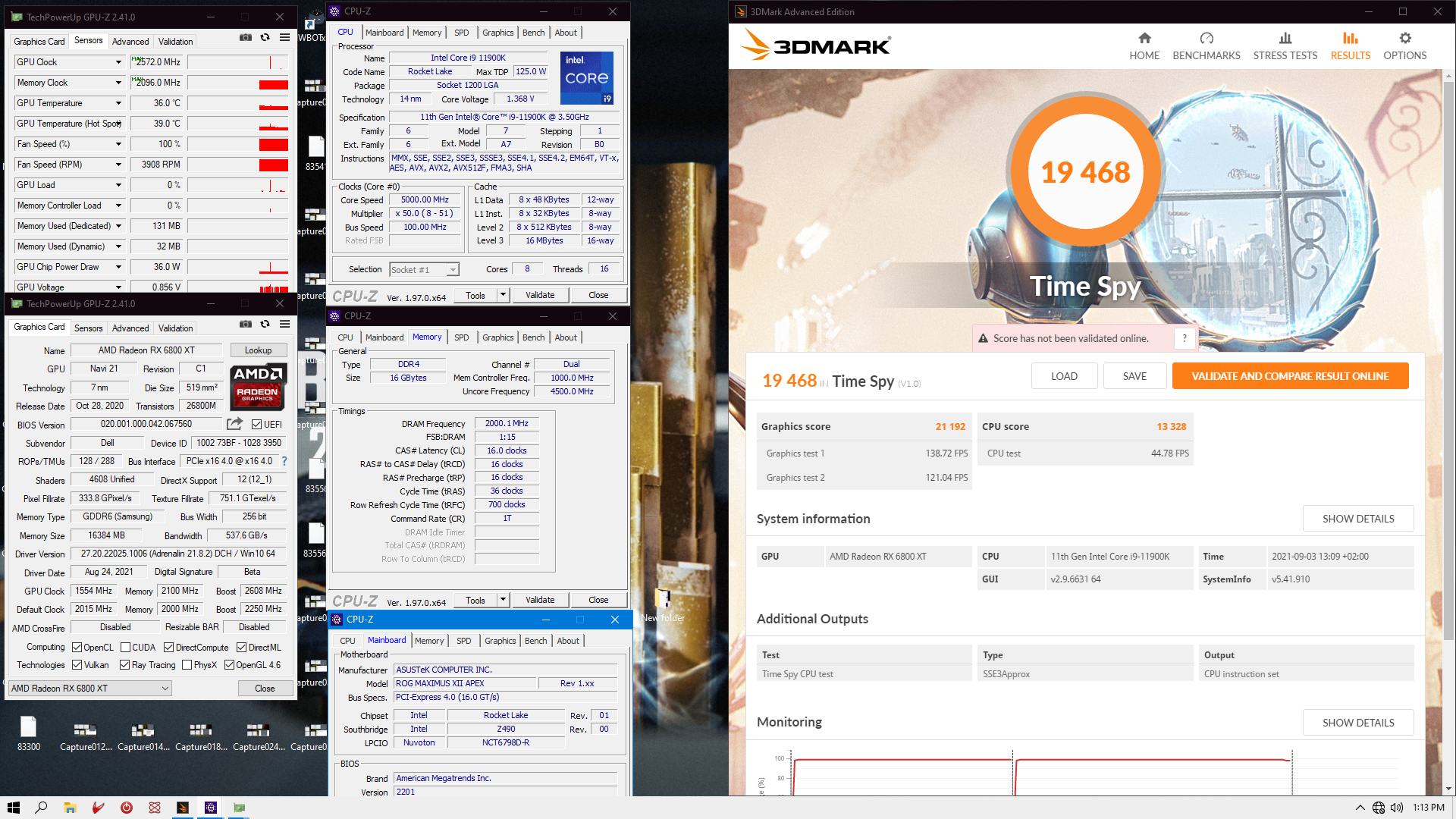Open network status in the system tray

(1379, 808)
